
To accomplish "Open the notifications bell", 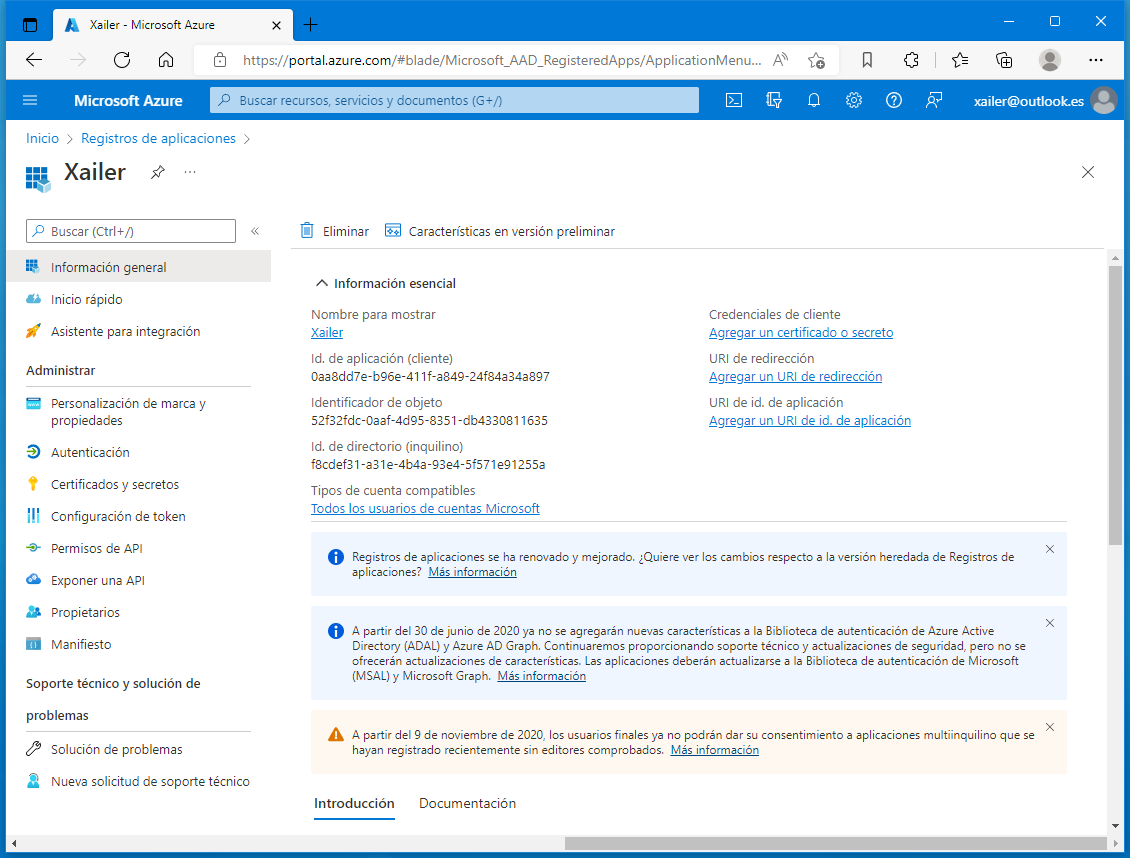I will coord(814,100).
